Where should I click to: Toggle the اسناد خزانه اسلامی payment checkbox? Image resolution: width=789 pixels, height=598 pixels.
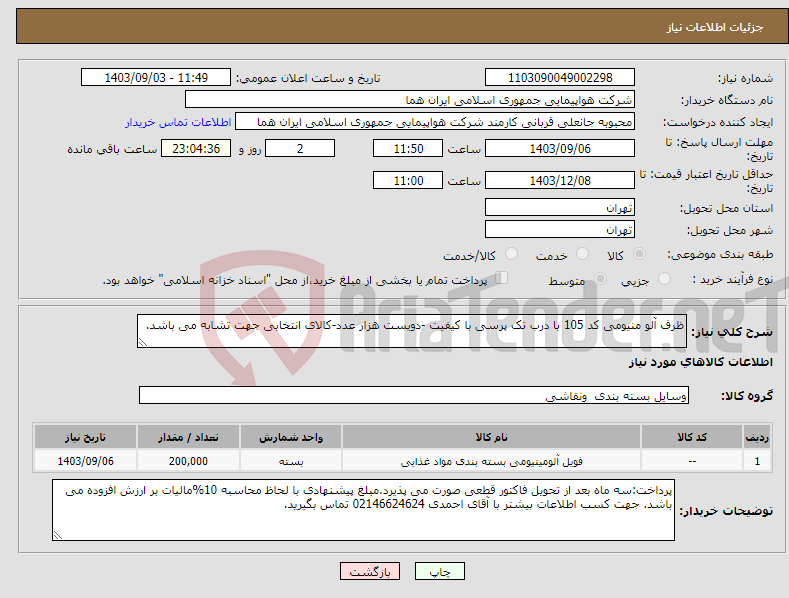pos(502,278)
